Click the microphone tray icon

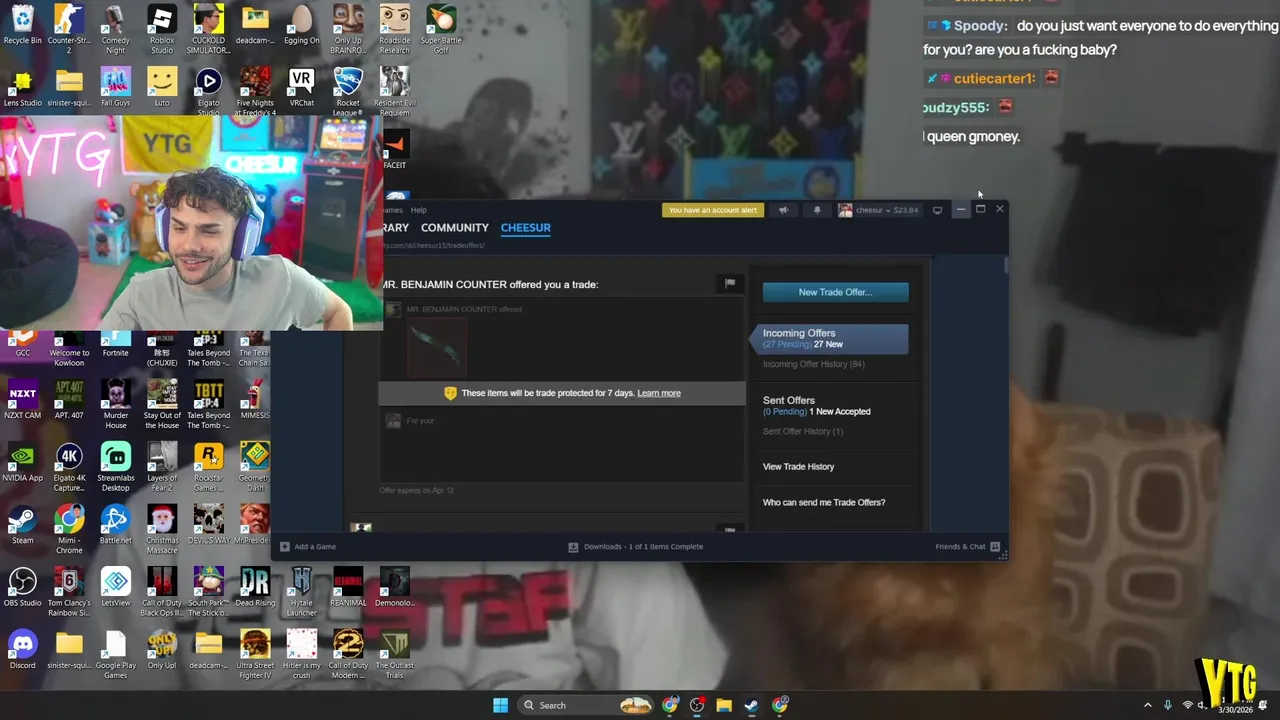point(1168,705)
